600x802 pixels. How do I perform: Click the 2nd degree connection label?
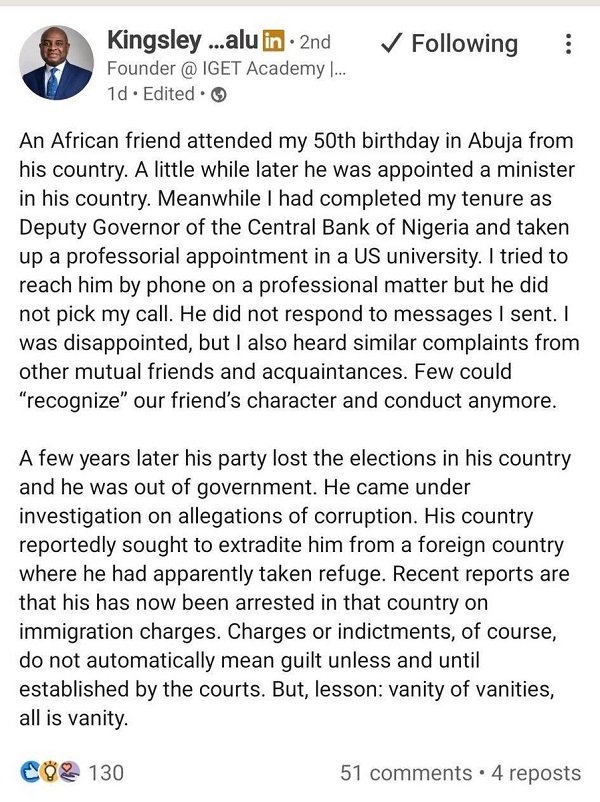pyautogui.click(x=313, y=43)
